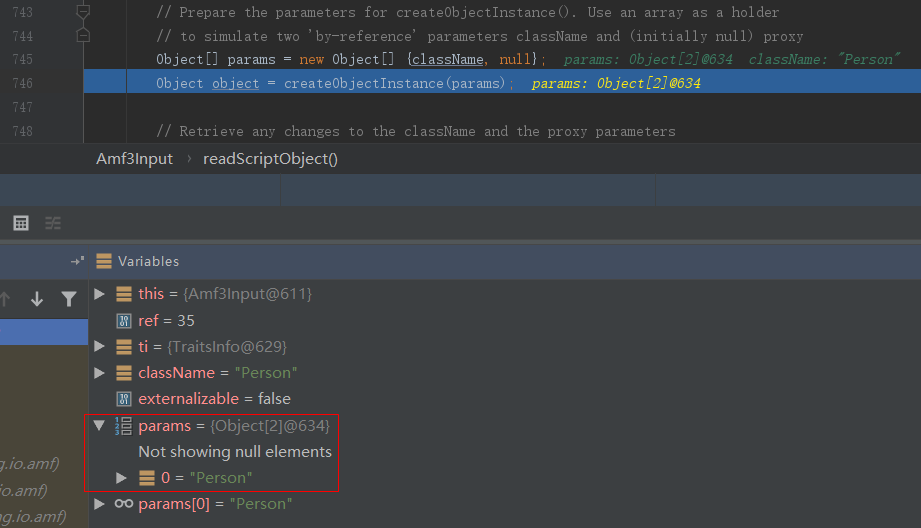This screenshot has width=921, height=528.
Task: Select Amf3Input in the breadcrumb bar
Action: point(134,159)
